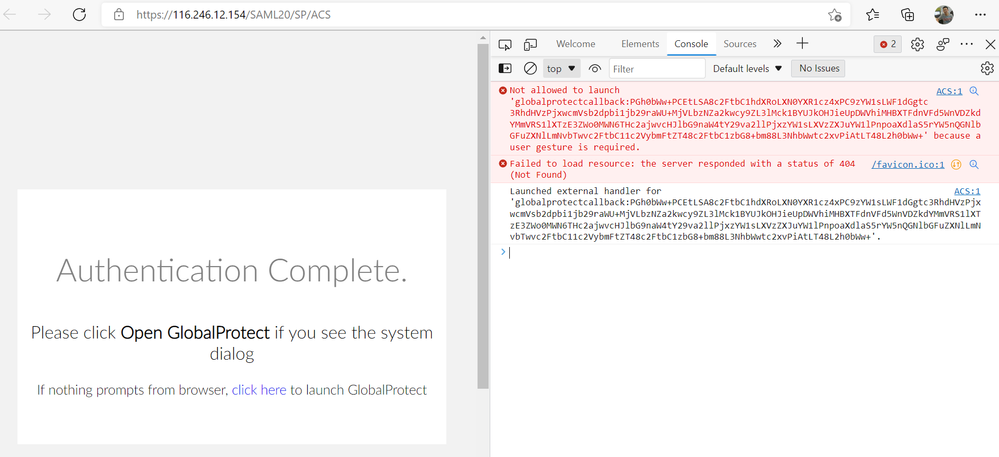Open the Collections icon

[908, 15]
